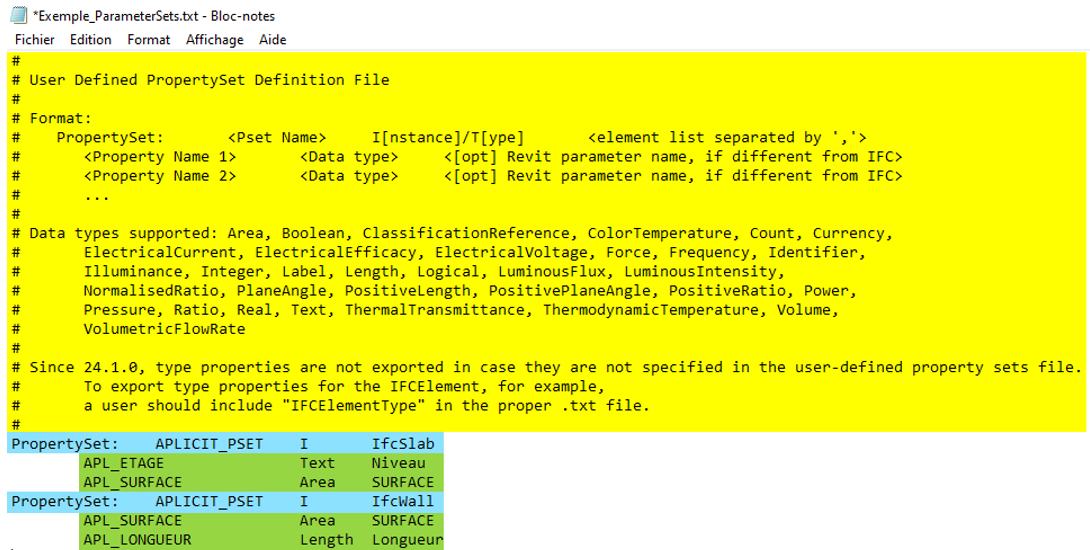Open the Edition menu

pyautogui.click(x=90, y=40)
